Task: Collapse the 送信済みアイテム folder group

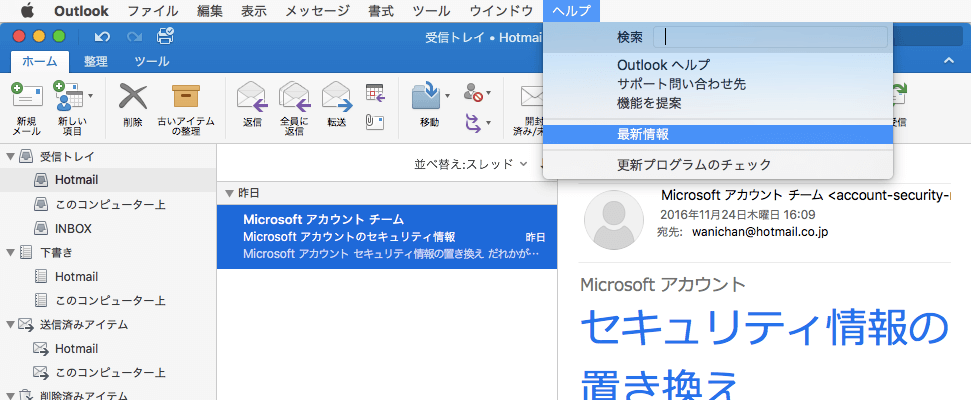Action: tap(9, 324)
